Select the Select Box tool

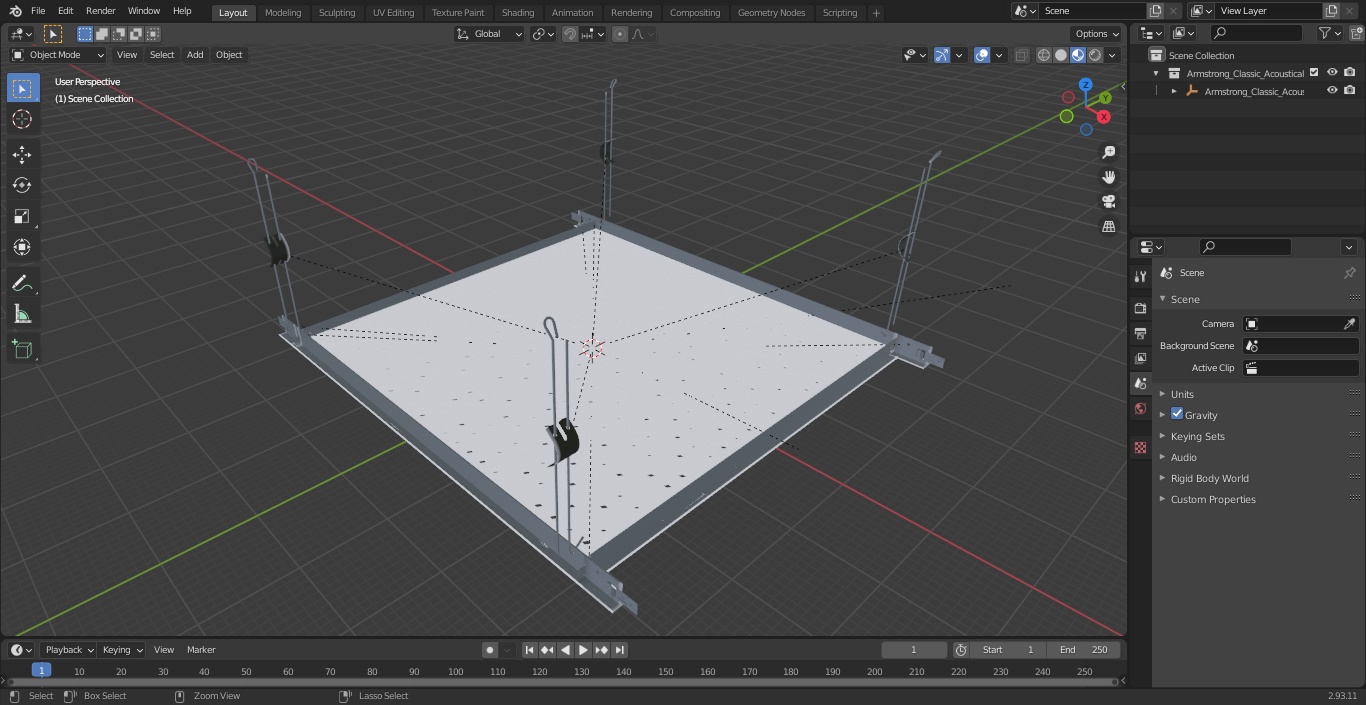pos(22,89)
